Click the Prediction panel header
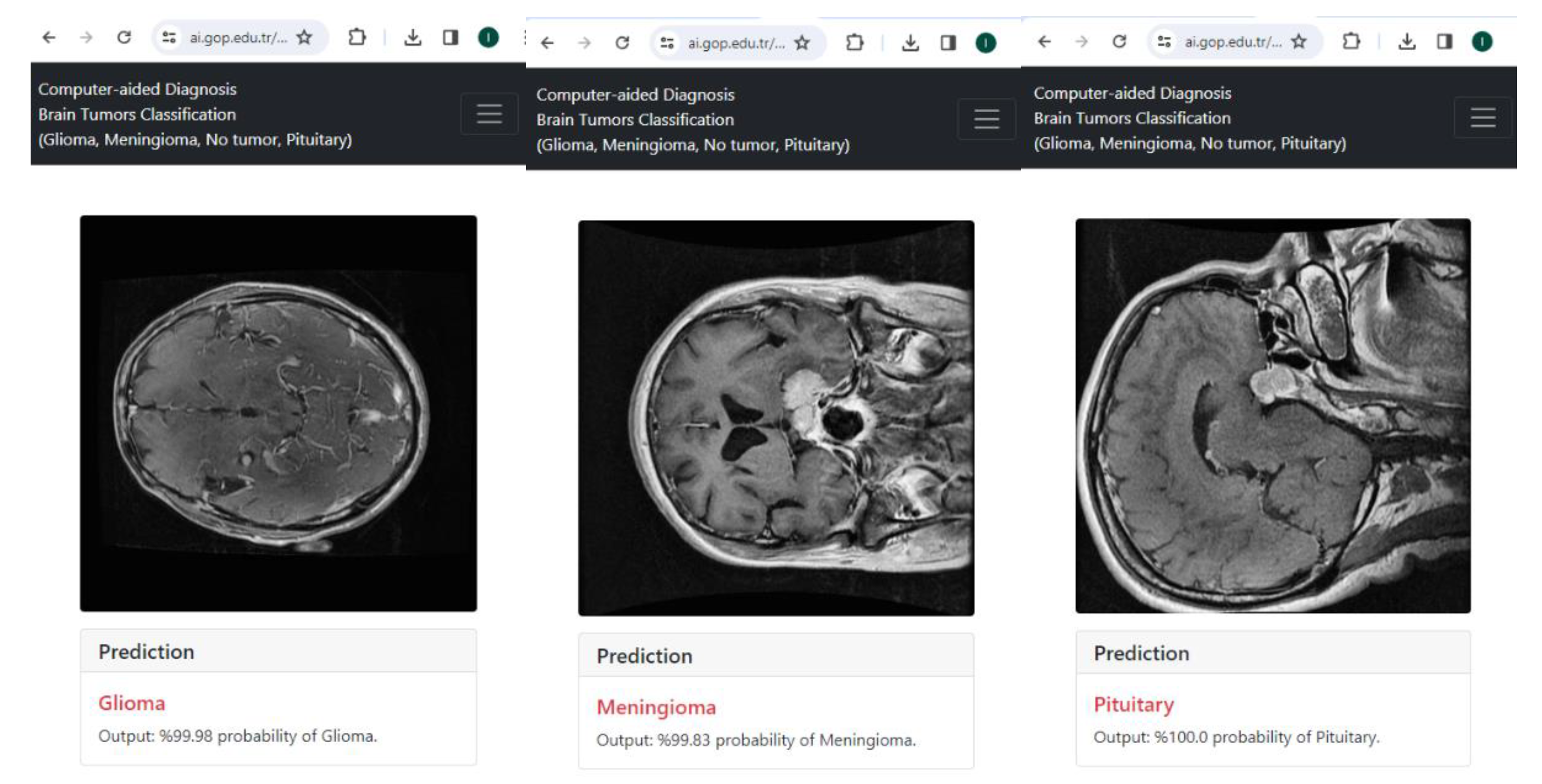1542x784 pixels. [x=147, y=652]
